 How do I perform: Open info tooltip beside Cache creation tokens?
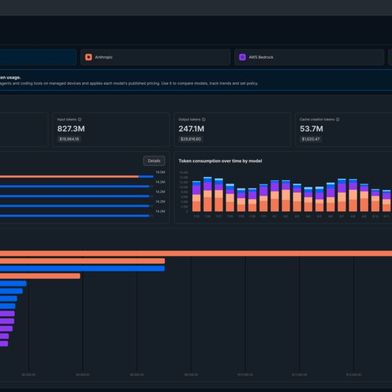click(x=338, y=119)
